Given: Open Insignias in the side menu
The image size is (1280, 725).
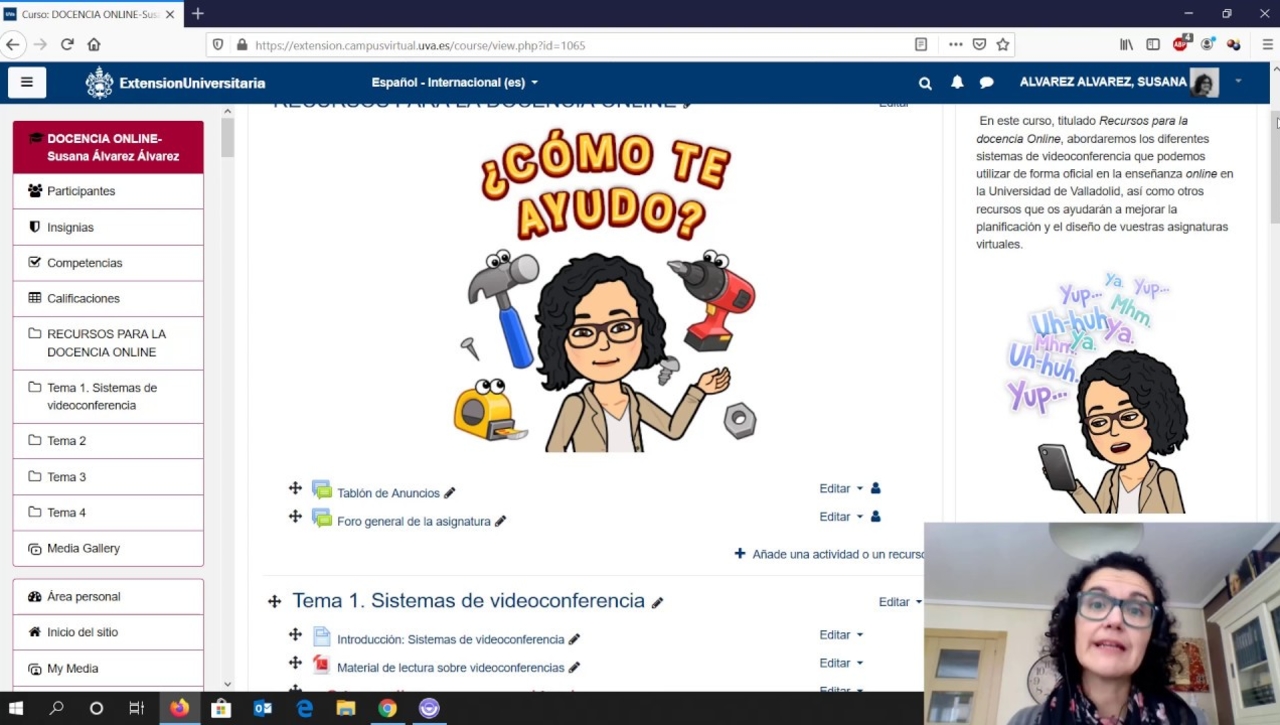Looking at the screenshot, I should 108,227.
